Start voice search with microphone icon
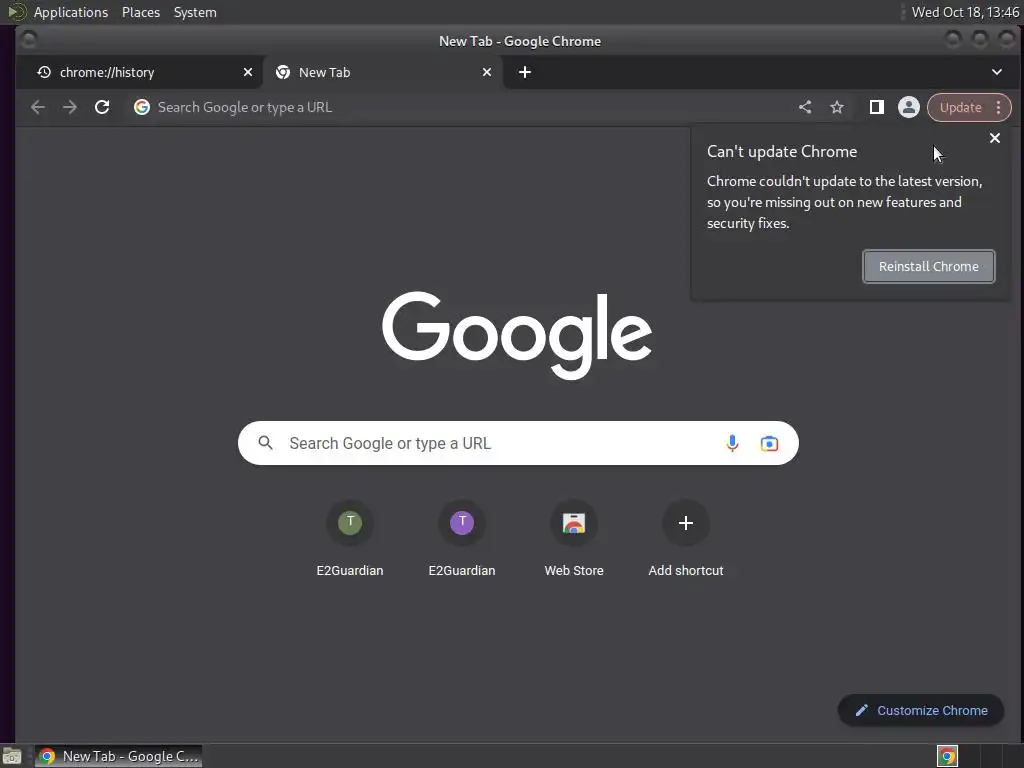Viewport: 1024px width, 768px height. (x=732, y=443)
